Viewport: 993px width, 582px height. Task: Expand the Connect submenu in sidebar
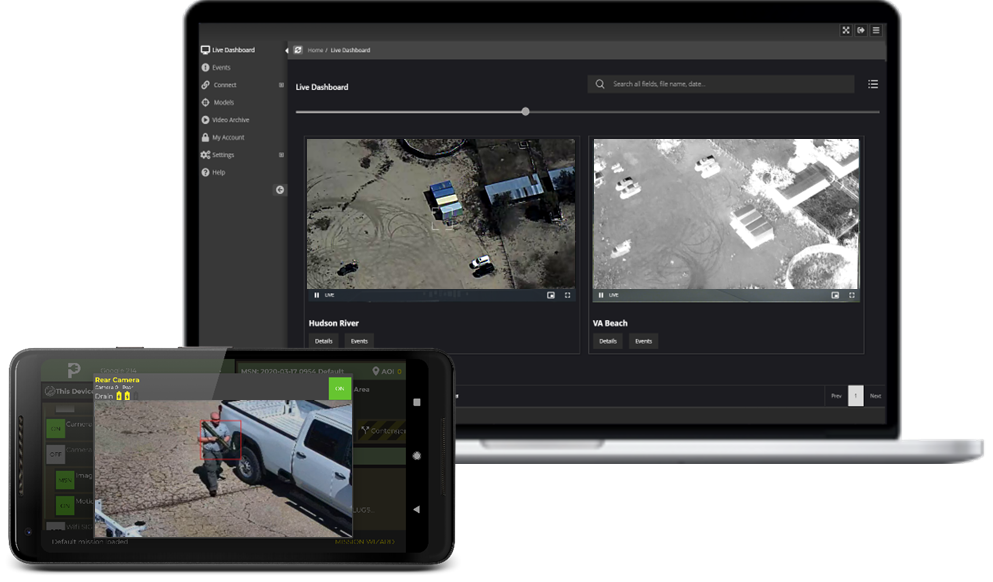tap(281, 85)
